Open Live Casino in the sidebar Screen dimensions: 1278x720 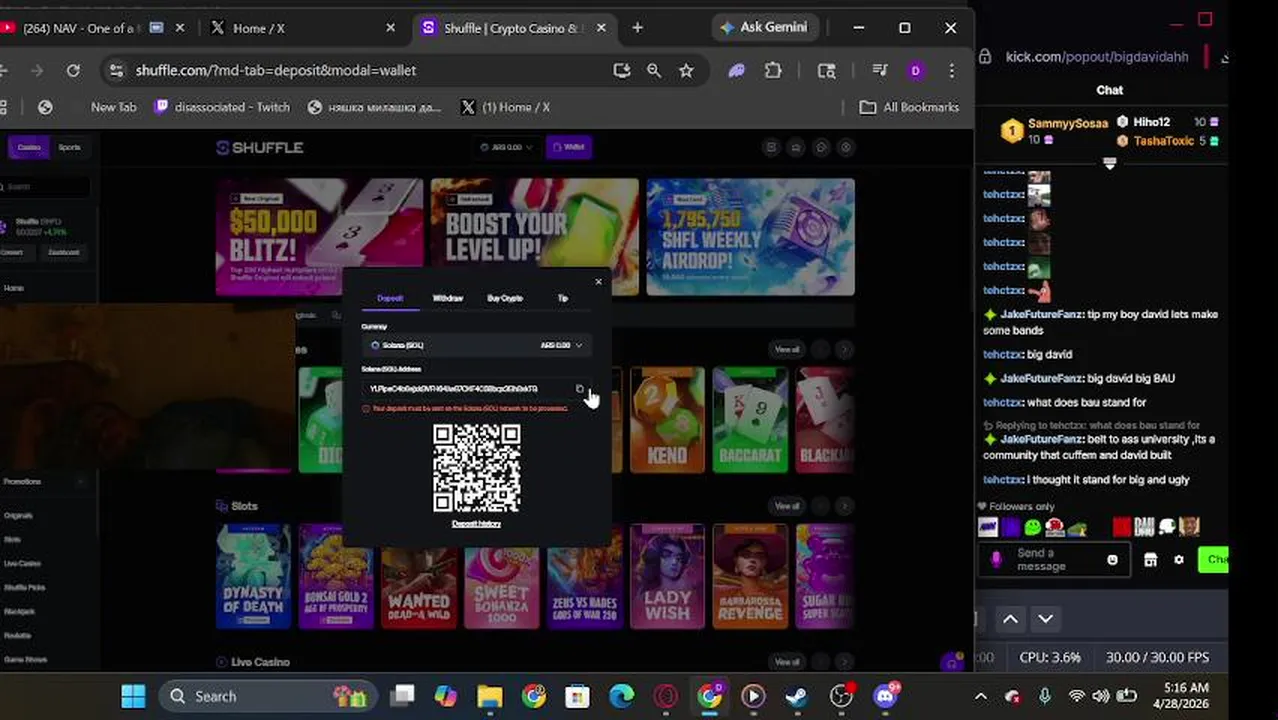22,564
